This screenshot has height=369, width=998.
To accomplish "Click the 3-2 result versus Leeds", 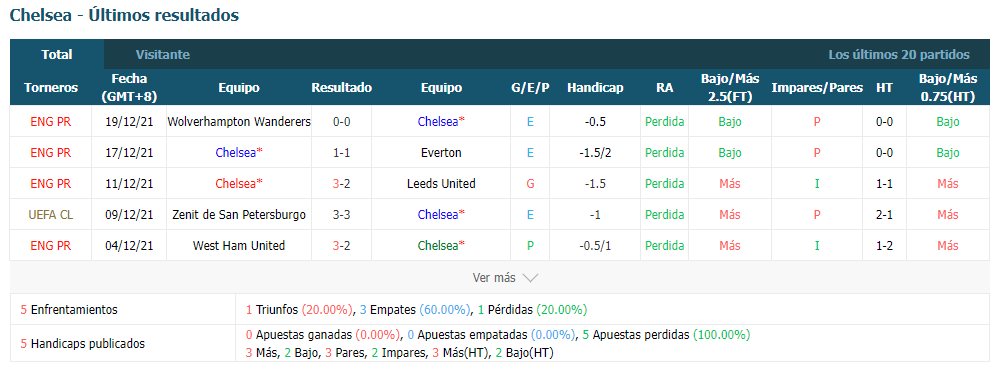I will coord(341,184).
